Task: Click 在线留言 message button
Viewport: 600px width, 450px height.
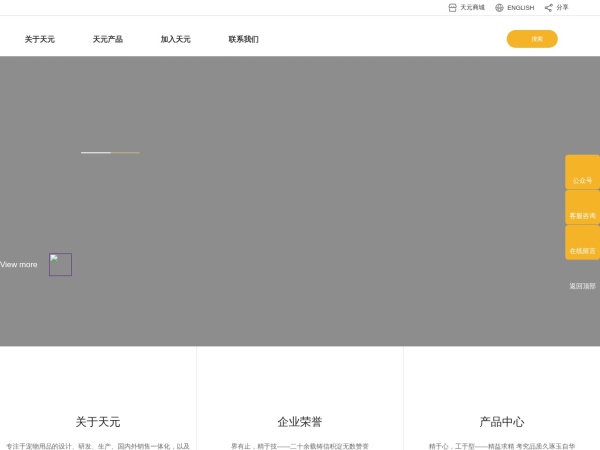Action: 582,242
